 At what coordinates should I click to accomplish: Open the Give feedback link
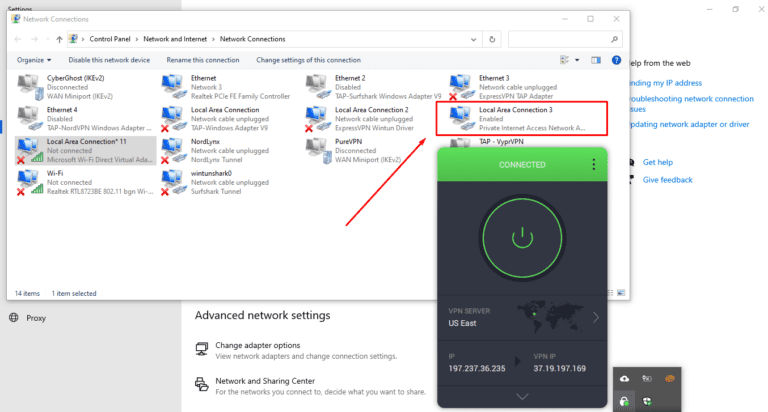(x=667, y=180)
